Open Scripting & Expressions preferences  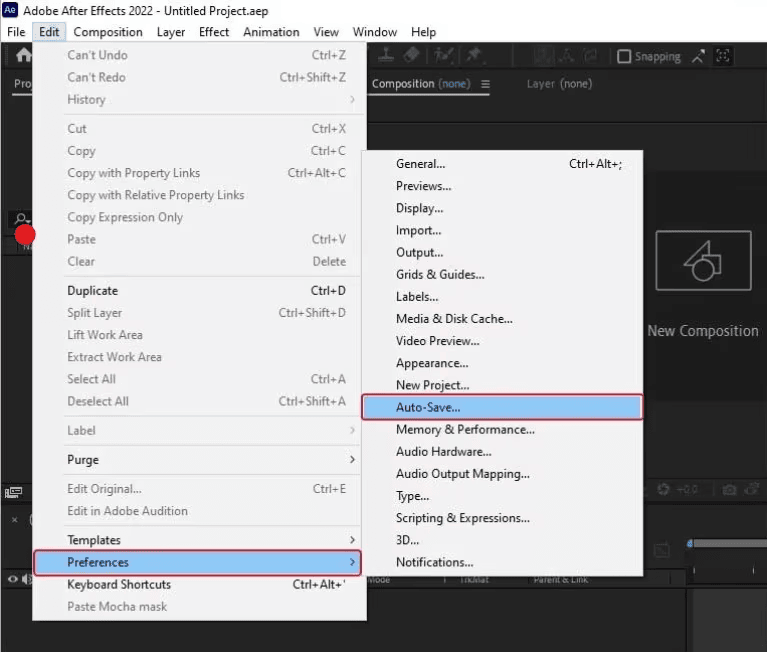(x=502, y=518)
